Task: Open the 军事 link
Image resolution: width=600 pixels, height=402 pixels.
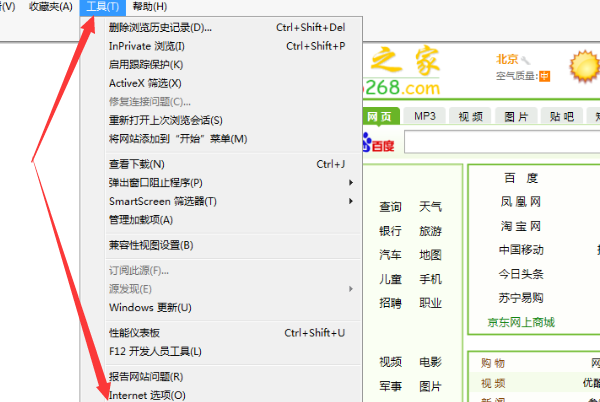Action: click(390, 386)
